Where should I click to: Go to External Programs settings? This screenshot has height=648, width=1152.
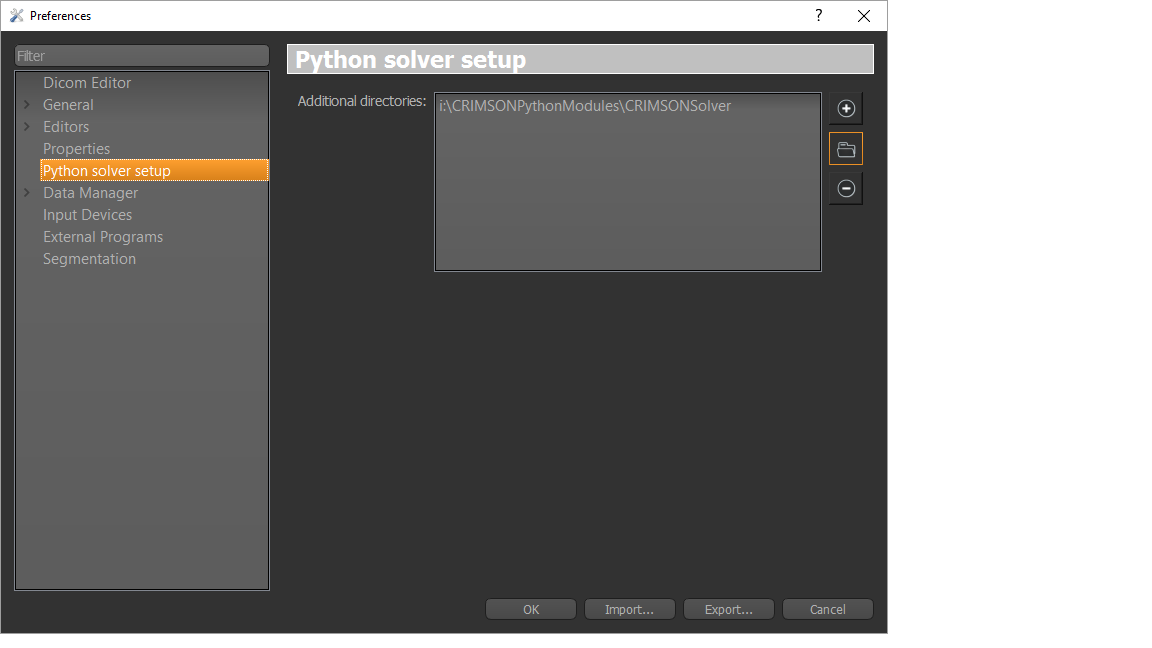point(103,237)
